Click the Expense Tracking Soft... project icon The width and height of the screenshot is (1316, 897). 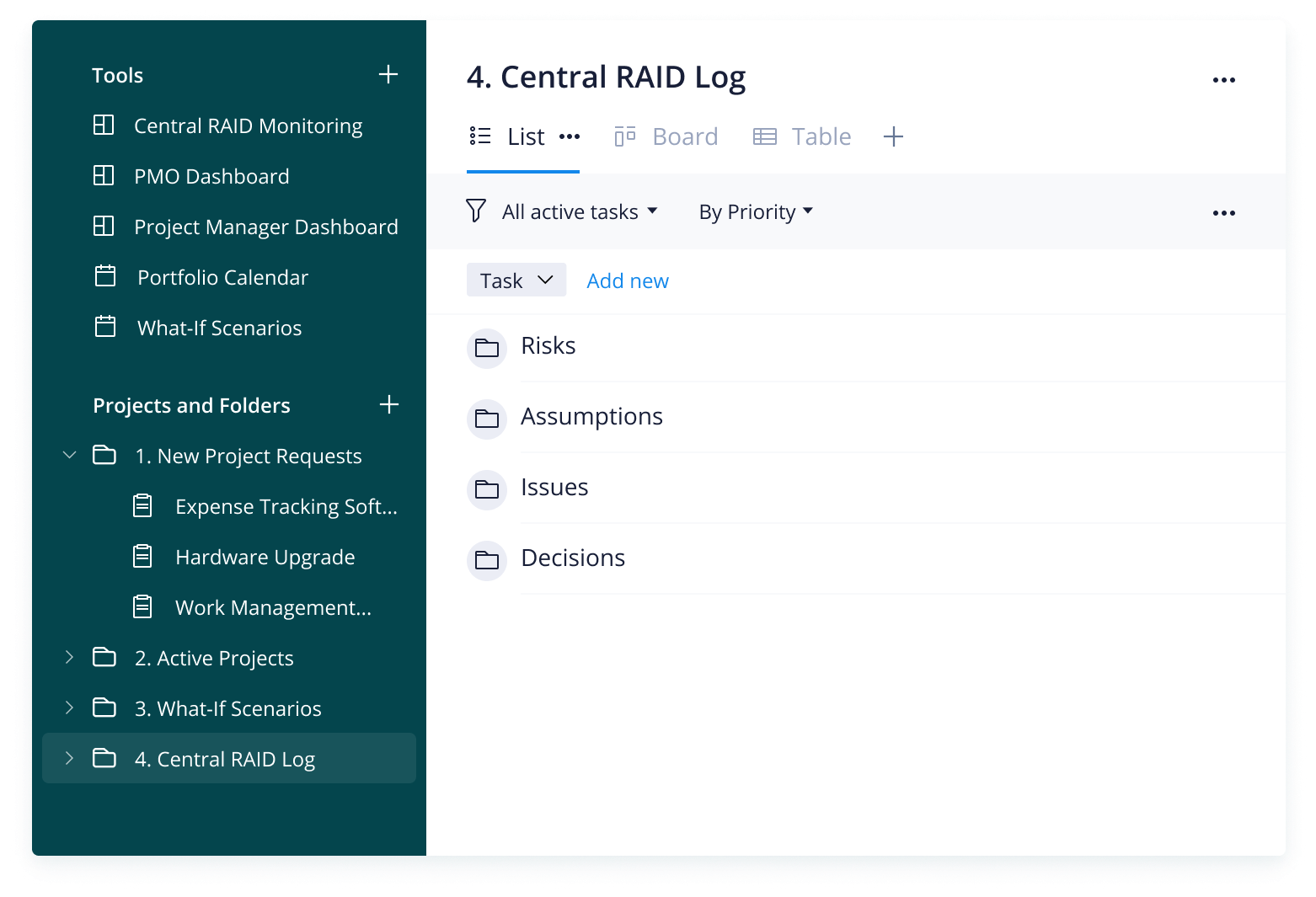(x=143, y=505)
